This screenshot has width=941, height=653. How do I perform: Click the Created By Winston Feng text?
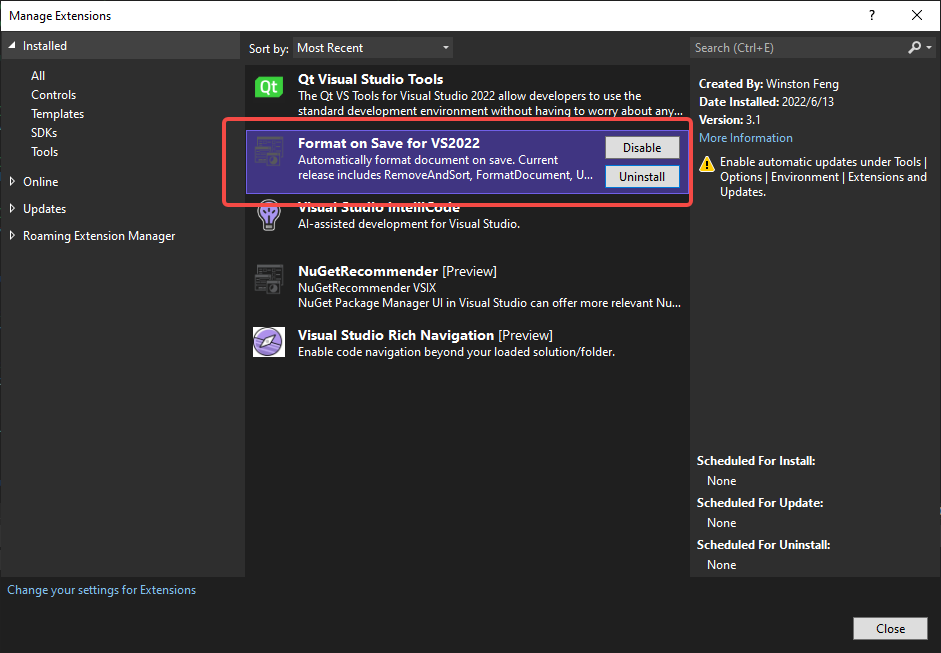(x=769, y=84)
